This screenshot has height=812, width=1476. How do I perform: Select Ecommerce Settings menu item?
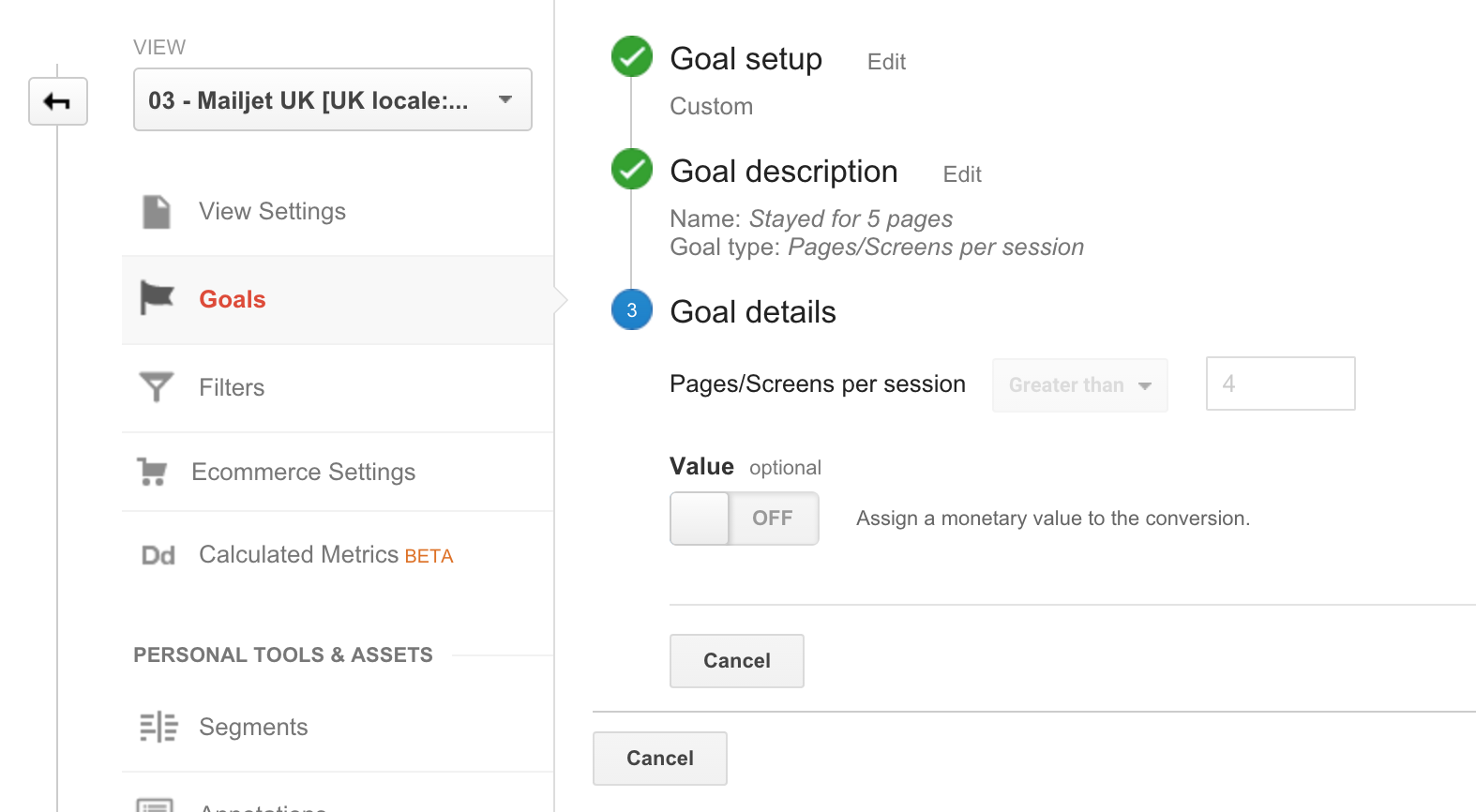[303, 472]
